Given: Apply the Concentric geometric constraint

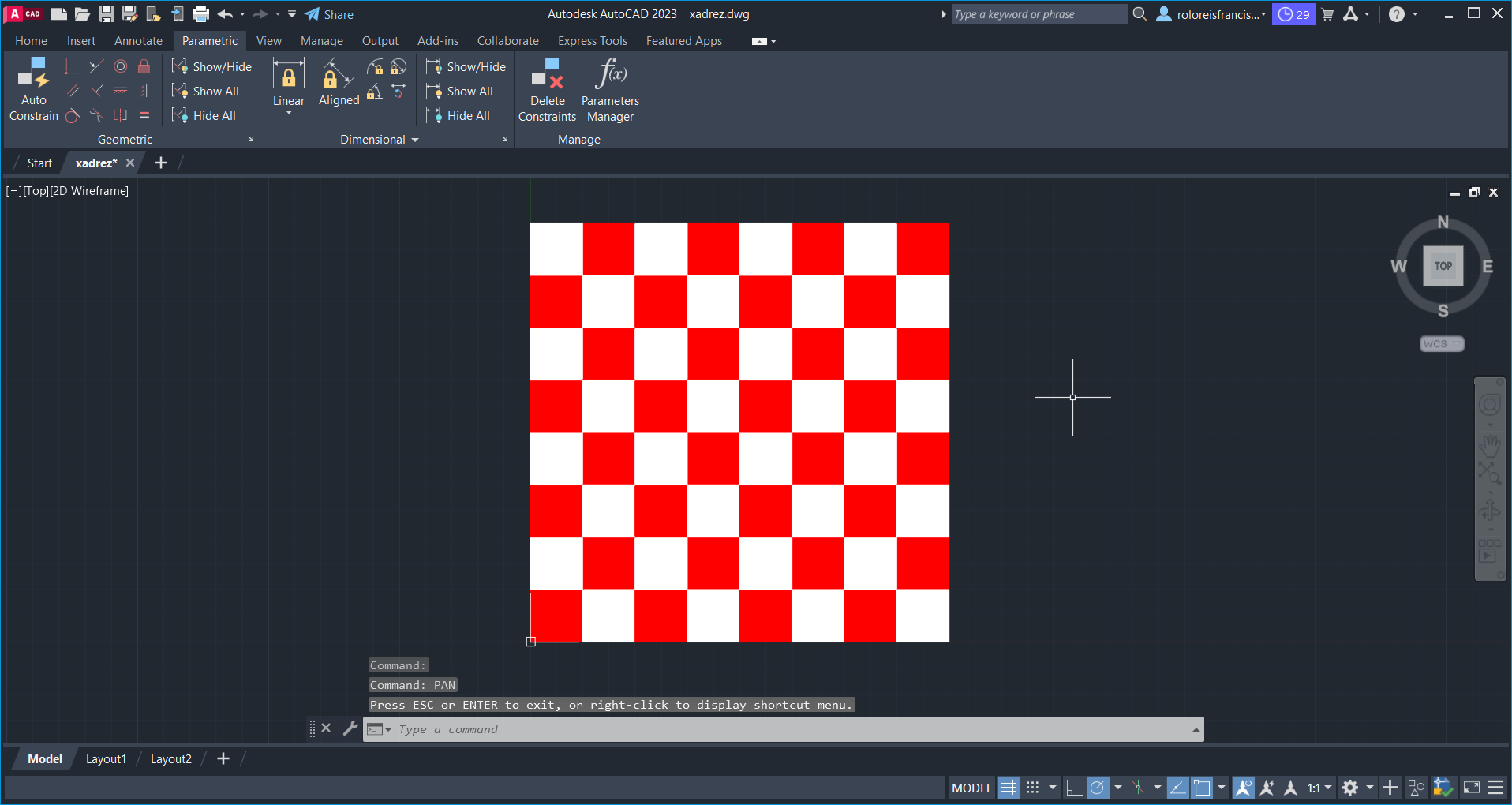Looking at the screenshot, I should (x=120, y=67).
